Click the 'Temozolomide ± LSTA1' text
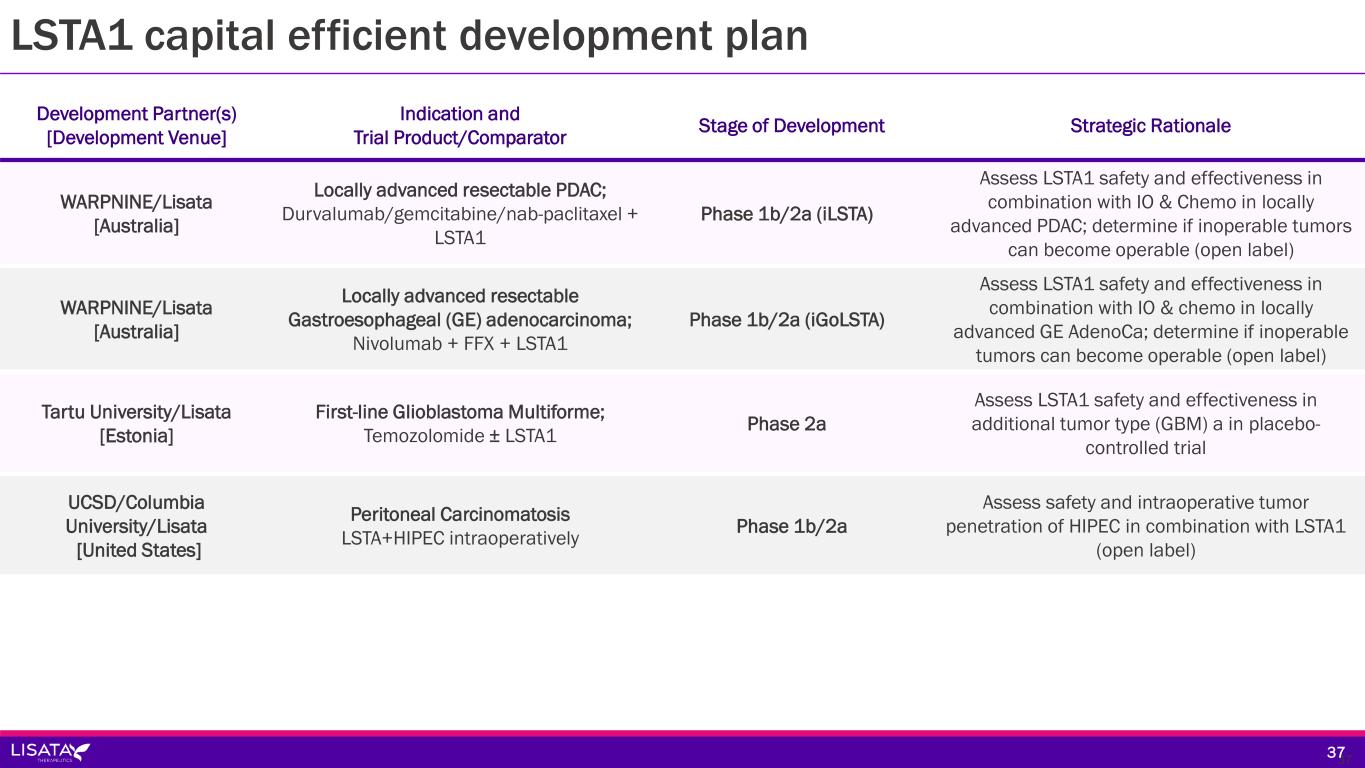1365x768 pixels. coord(460,436)
